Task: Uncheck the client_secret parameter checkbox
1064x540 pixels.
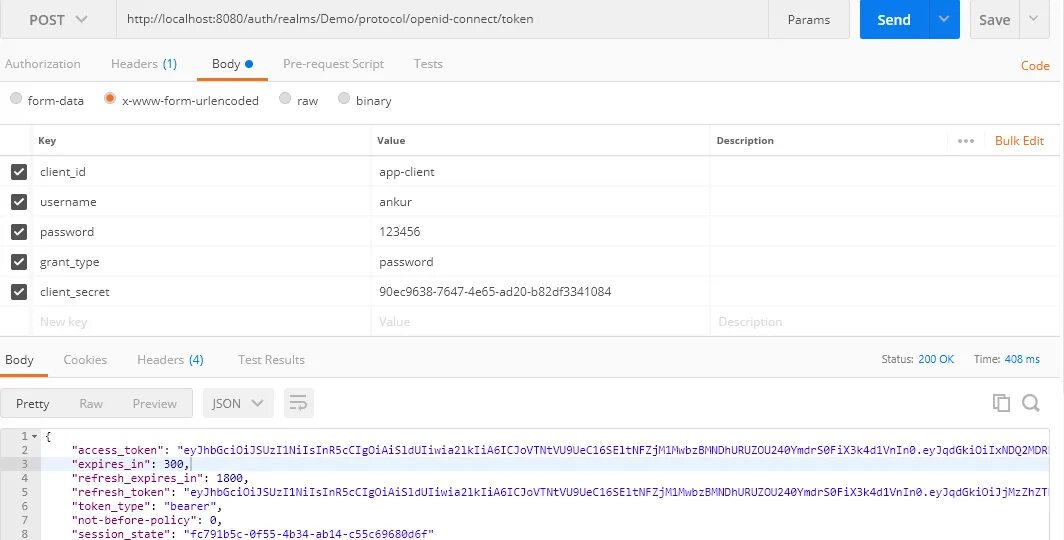Action: point(19,292)
